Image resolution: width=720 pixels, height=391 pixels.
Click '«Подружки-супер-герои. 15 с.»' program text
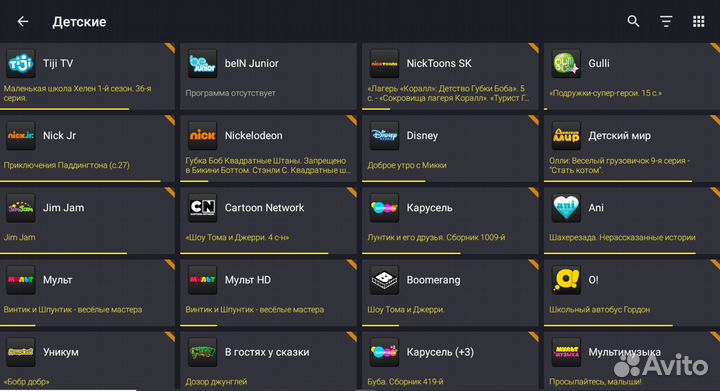(606, 93)
